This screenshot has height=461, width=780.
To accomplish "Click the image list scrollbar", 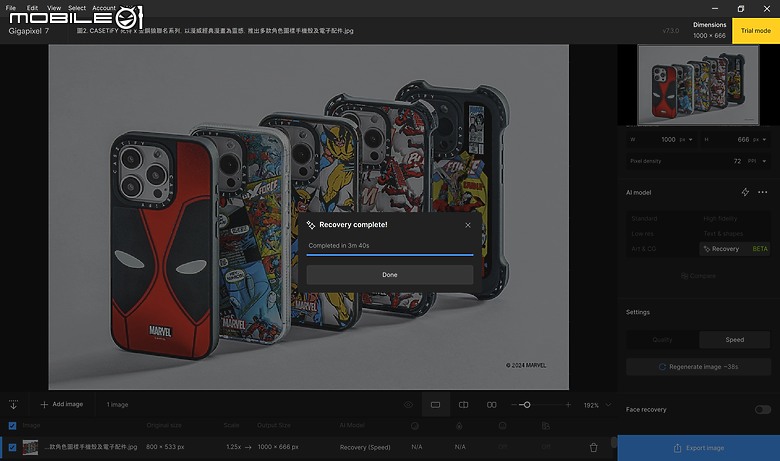I will pyautogui.click(x=614, y=442).
